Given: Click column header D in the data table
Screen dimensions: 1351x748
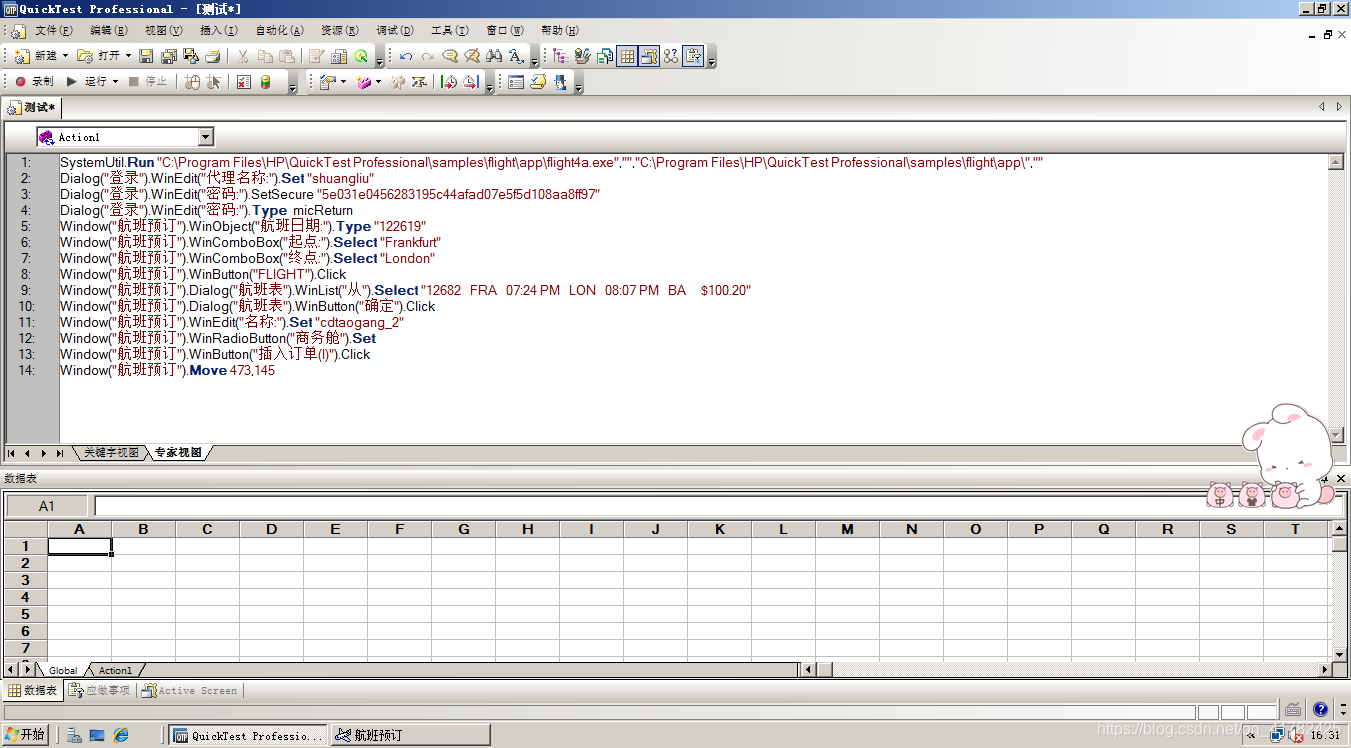Looking at the screenshot, I should (271, 529).
